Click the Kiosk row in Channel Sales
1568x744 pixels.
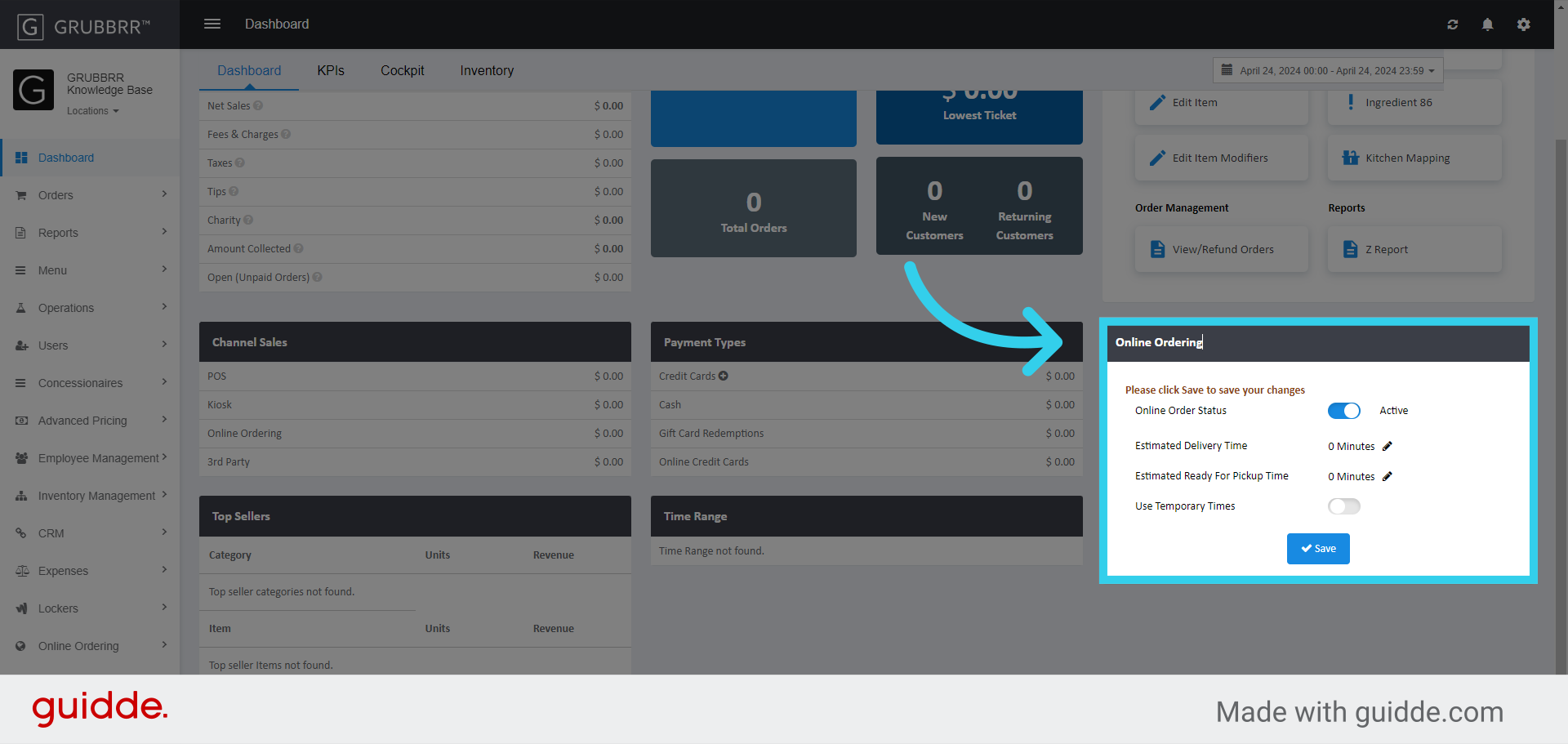tap(415, 405)
